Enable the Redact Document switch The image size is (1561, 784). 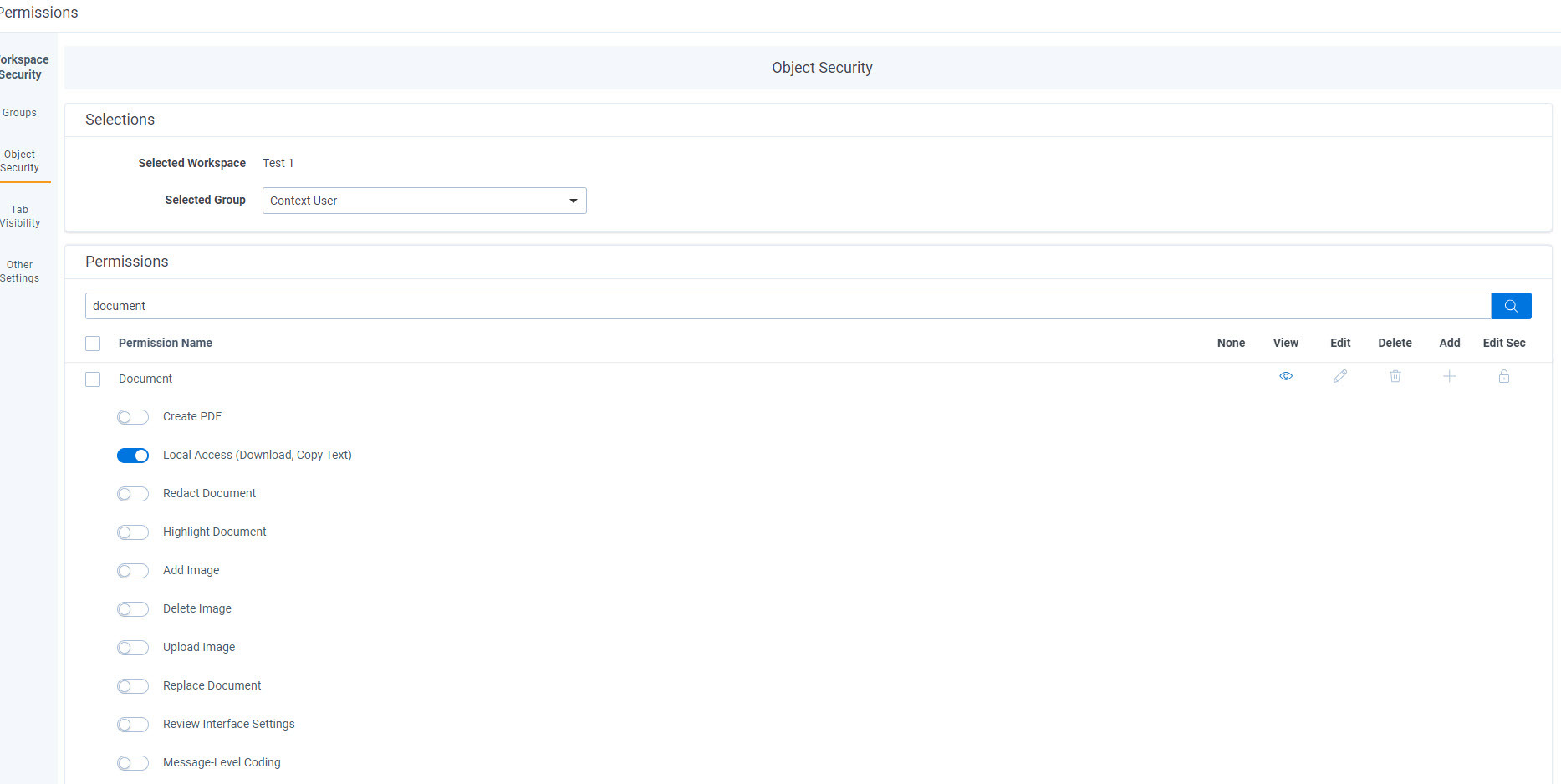(x=133, y=494)
